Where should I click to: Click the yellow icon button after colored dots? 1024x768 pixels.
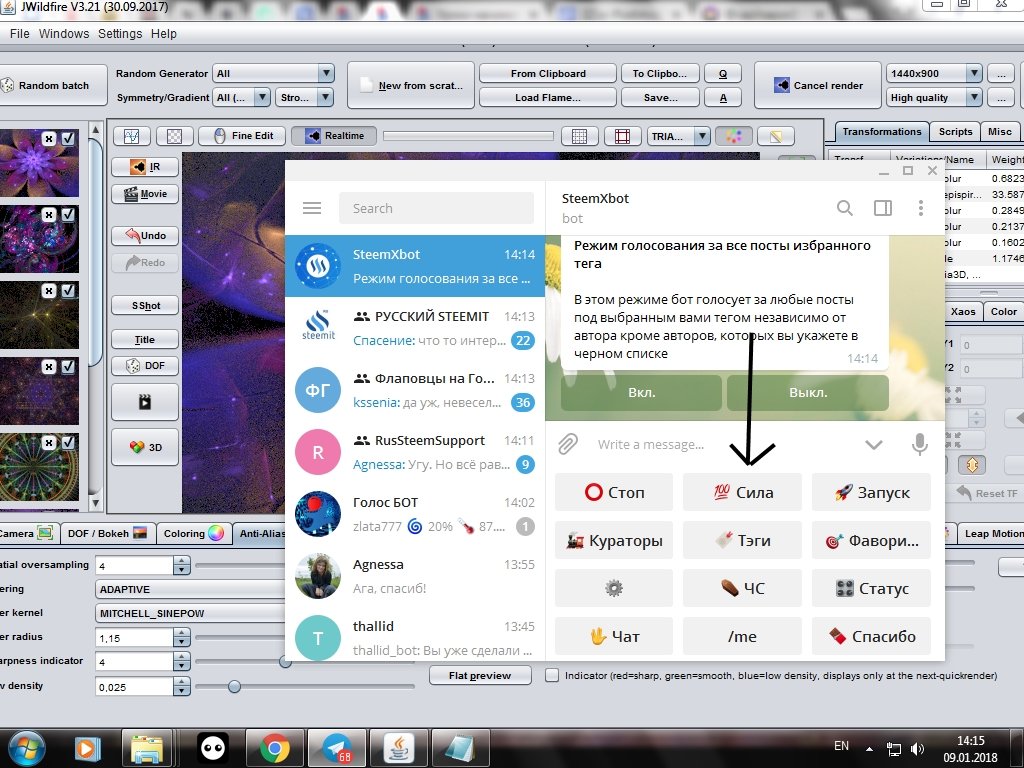776,136
